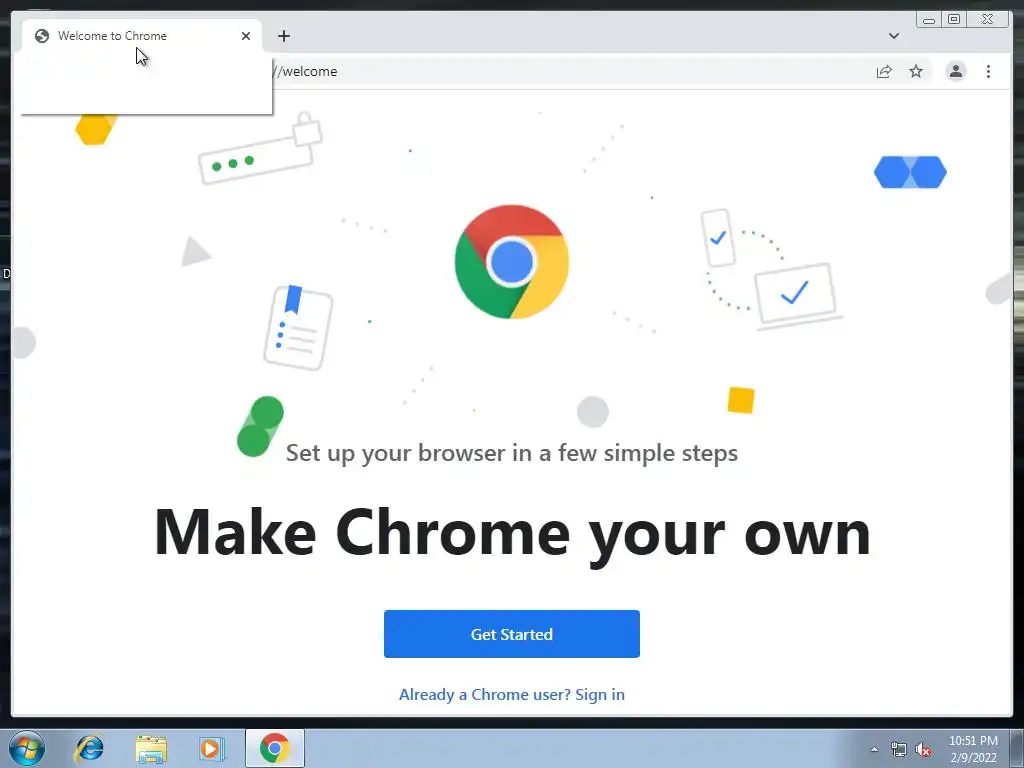Open the network status tray icon
1024x768 pixels.
(899, 749)
